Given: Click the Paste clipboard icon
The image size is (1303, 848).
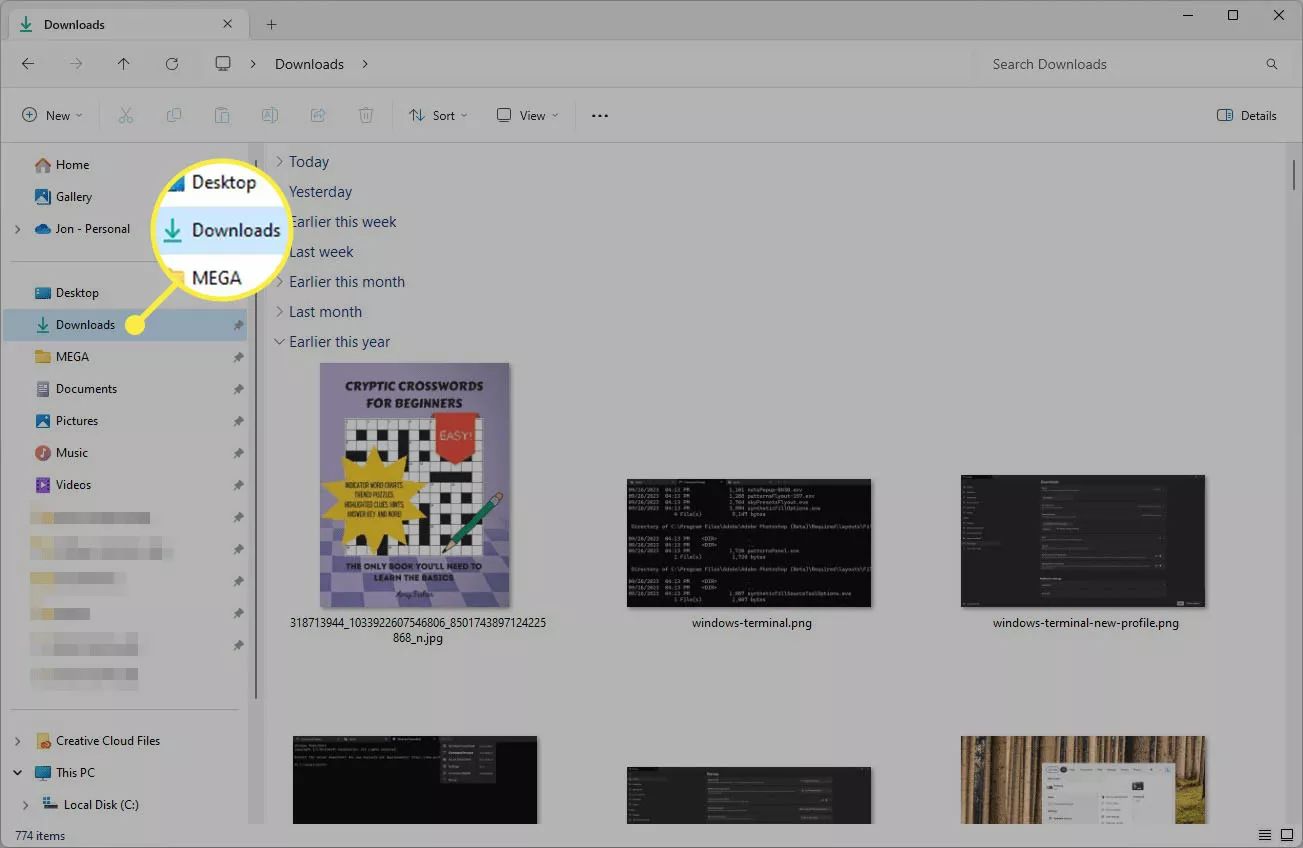Looking at the screenshot, I should point(222,115).
